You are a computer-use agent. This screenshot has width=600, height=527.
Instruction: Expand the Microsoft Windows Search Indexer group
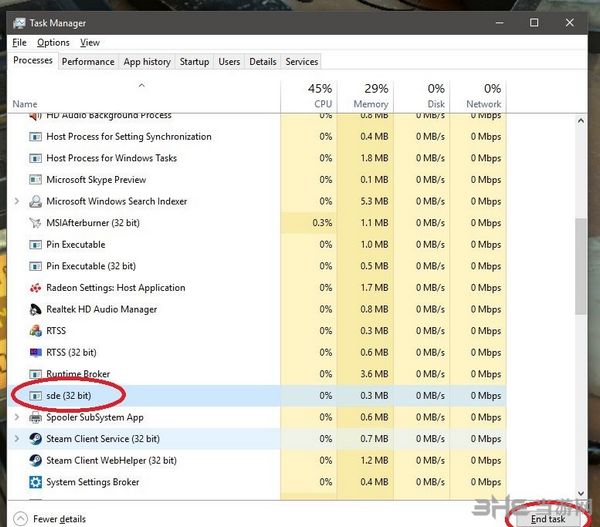(16, 201)
